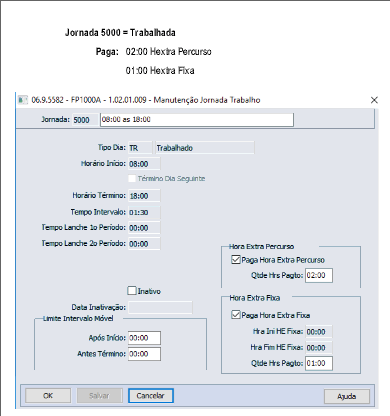The height and width of the screenshot is (416, 390).
Task: Click the Cancelar button
Action: tap(151, 396)
